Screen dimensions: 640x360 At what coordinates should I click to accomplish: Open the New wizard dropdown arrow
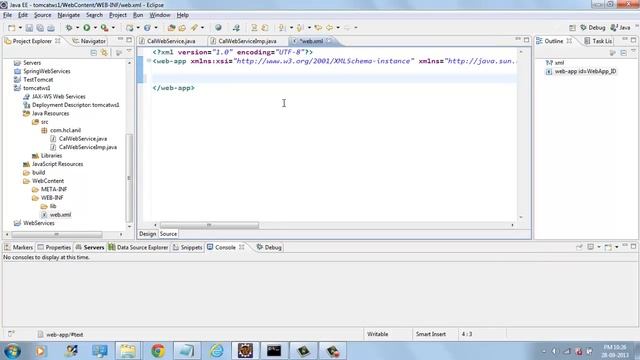(x=20, y=28)
